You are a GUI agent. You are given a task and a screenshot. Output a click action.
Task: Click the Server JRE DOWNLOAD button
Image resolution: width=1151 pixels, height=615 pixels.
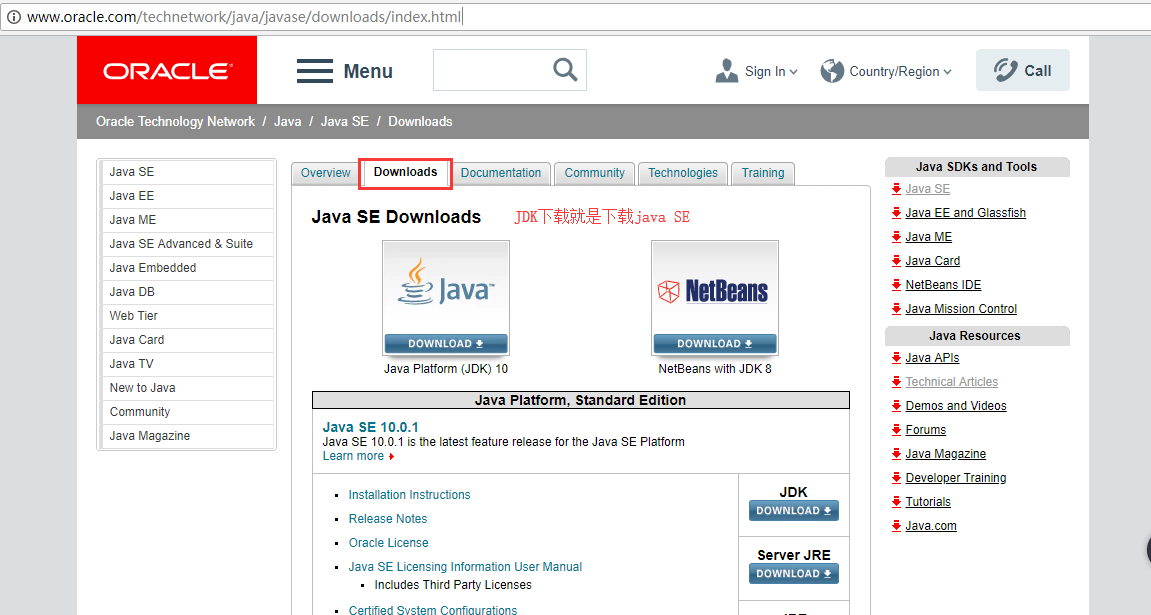(794, 574)
